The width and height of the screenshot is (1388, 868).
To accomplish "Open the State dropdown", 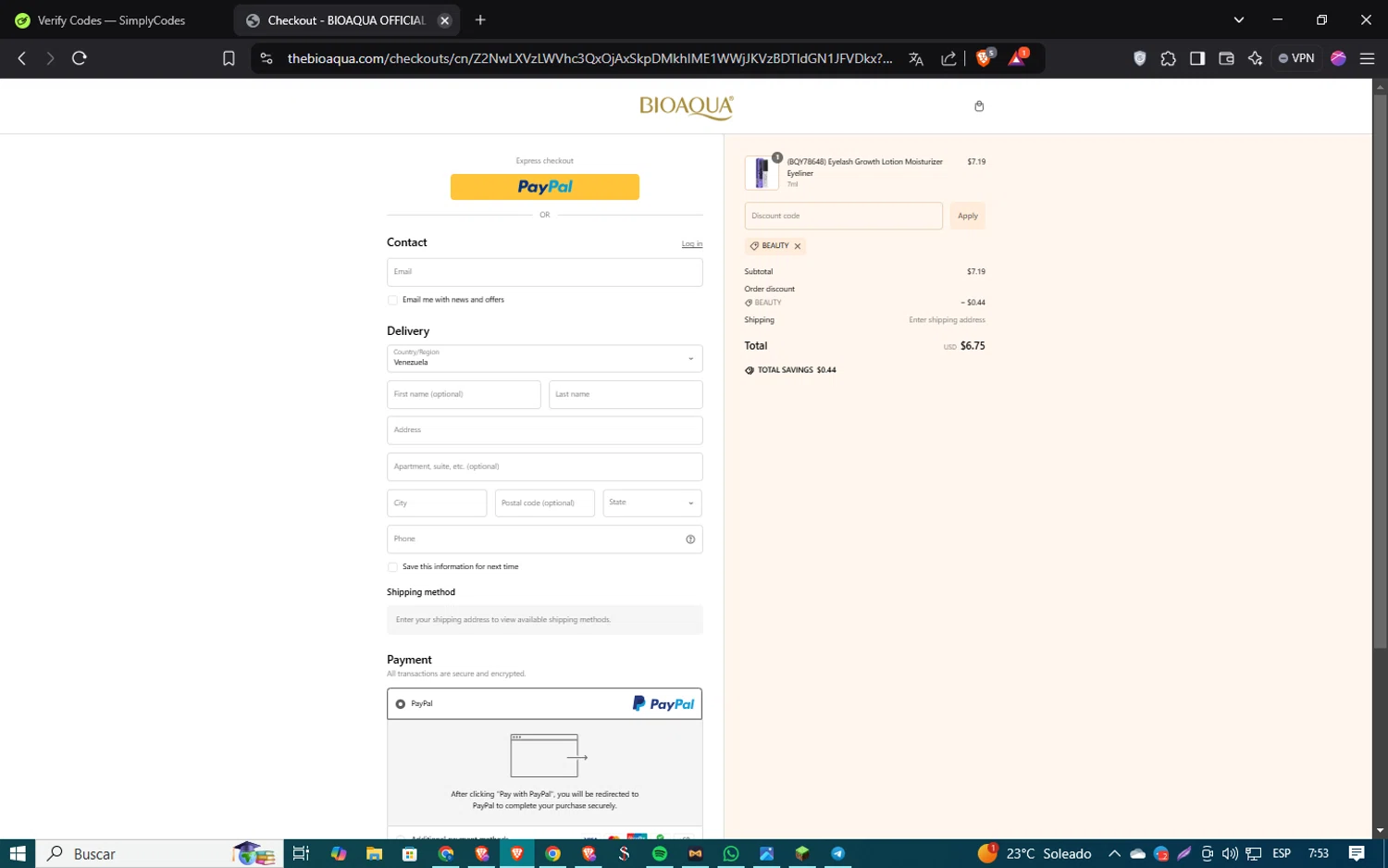I will click(652, 503).
